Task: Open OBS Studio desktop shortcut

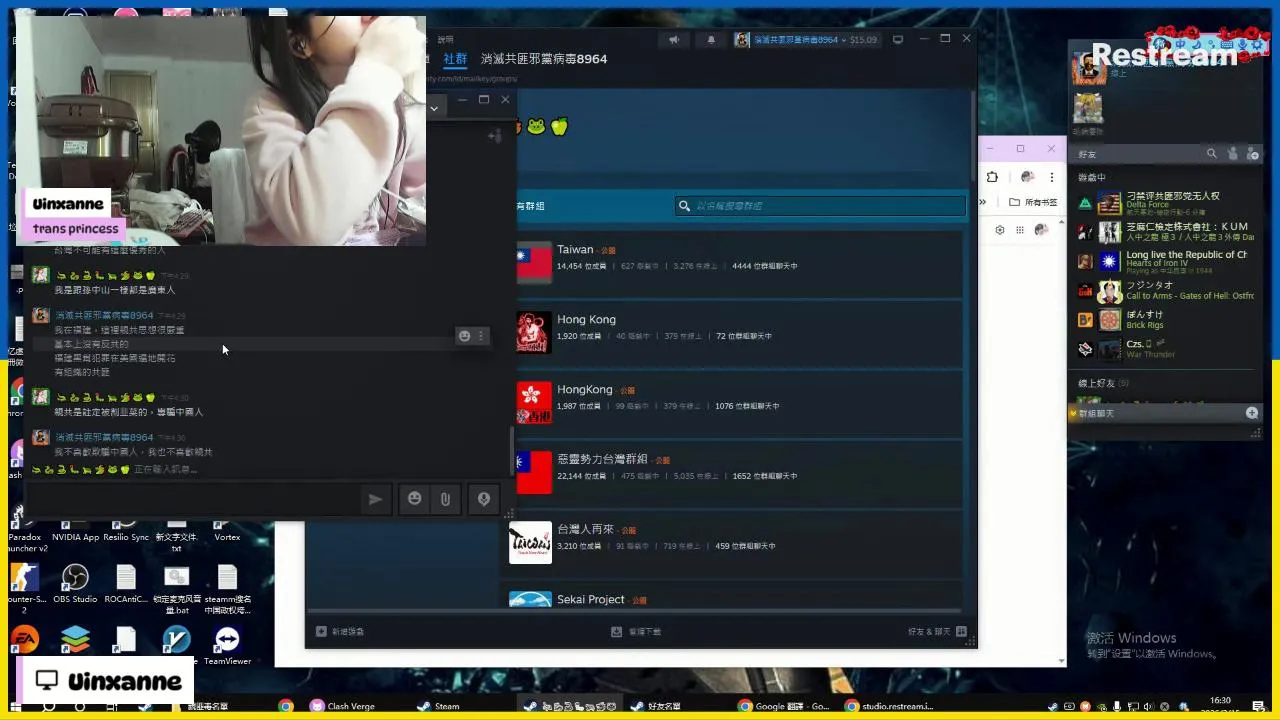Action: pos(75,585)
